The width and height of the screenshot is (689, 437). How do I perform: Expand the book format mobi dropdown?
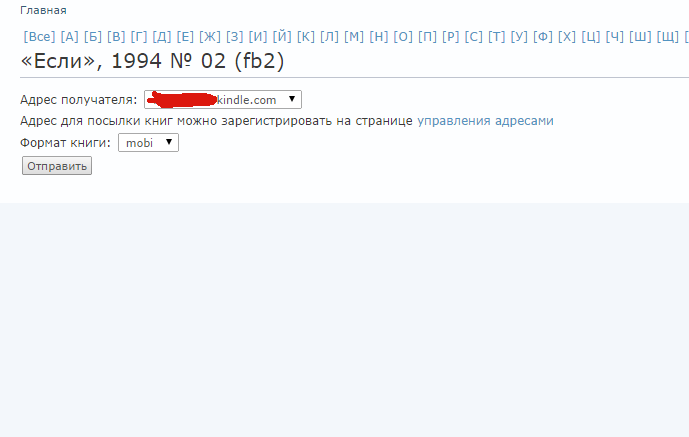tap(149, 143)
